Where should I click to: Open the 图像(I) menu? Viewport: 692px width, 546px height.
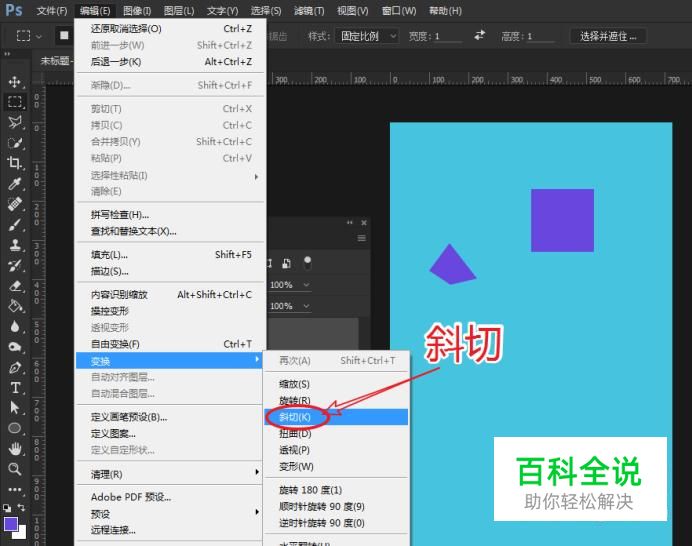click(x=137, y=11)
